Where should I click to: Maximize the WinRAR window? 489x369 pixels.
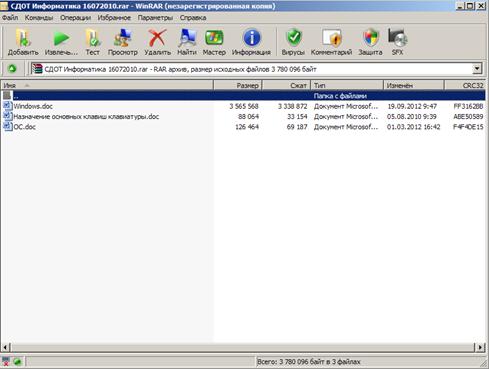click(x=470, y=6)
